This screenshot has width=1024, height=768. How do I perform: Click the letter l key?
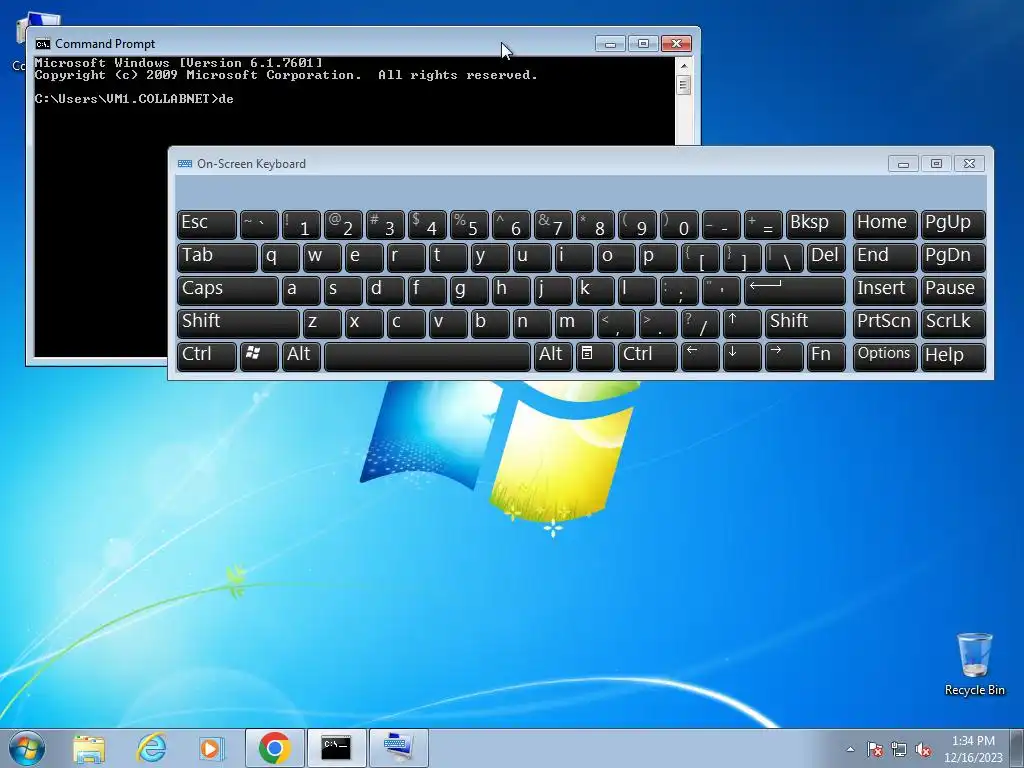(637, 290)
